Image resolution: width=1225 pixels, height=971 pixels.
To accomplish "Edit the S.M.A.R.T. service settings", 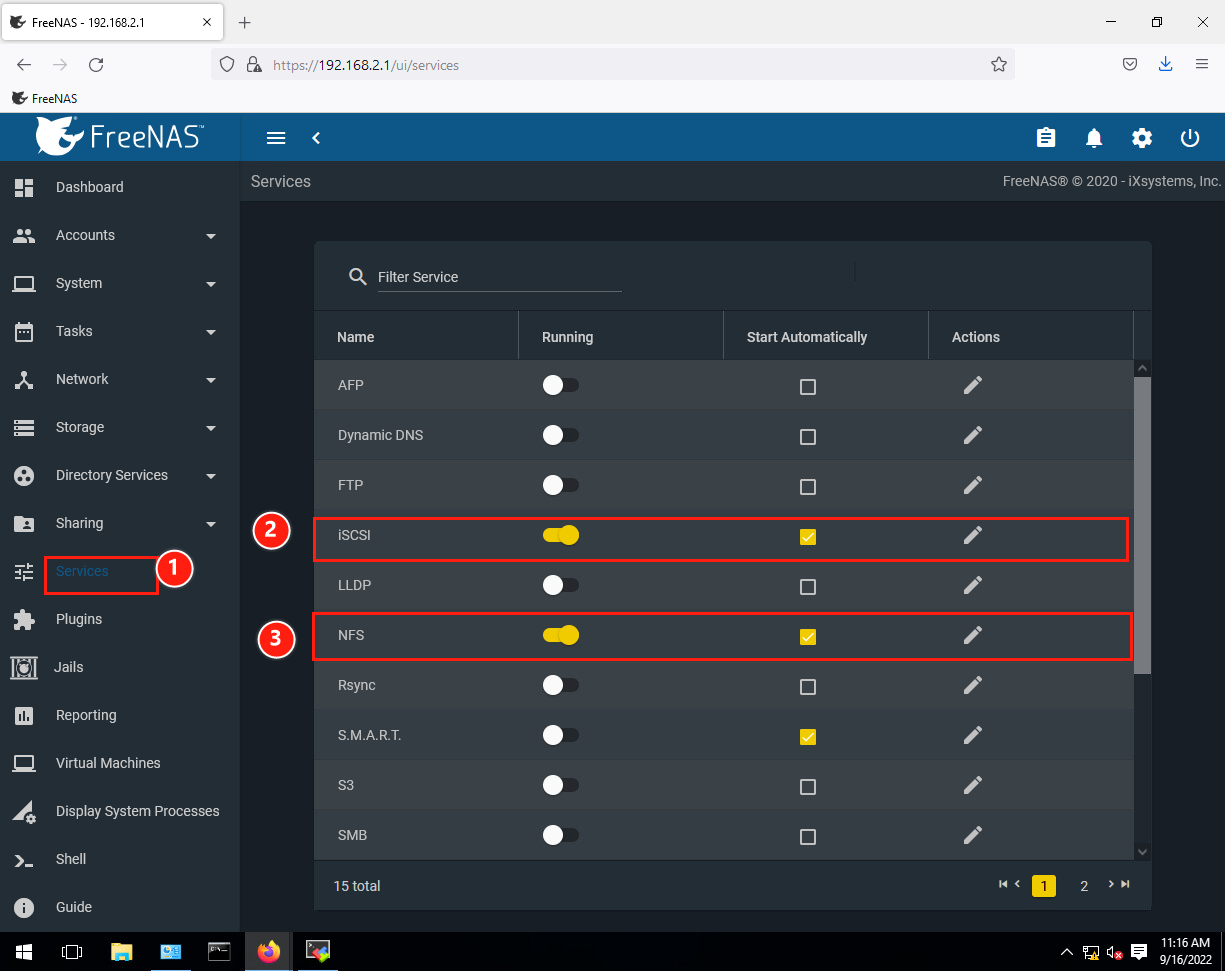I will (x=973, y=735).
